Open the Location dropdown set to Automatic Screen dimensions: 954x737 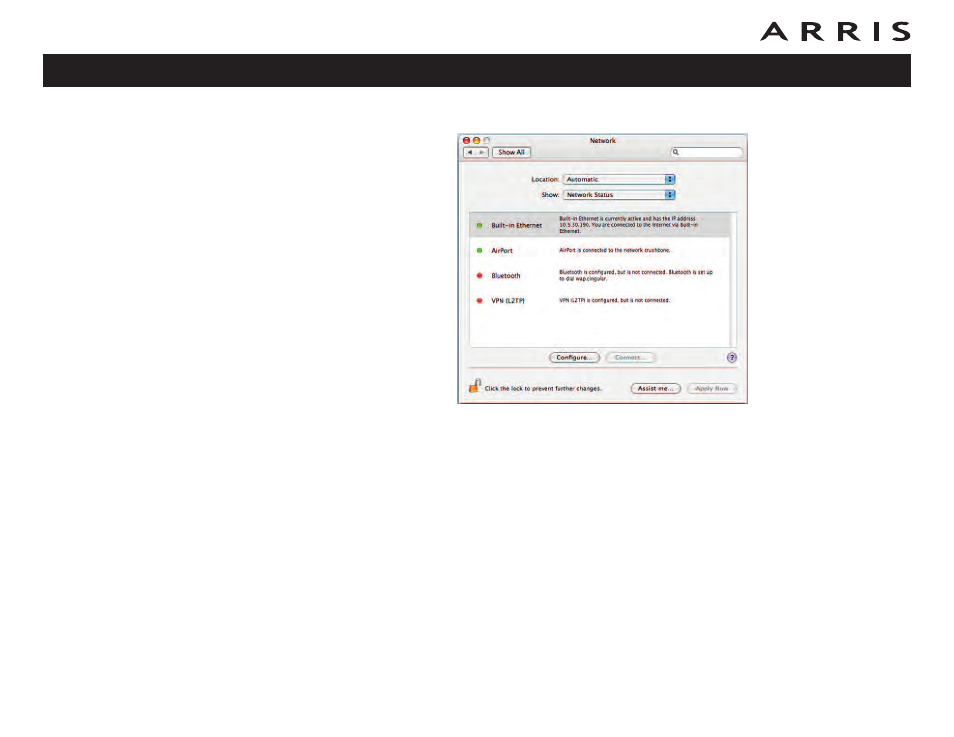pos(619,180)
